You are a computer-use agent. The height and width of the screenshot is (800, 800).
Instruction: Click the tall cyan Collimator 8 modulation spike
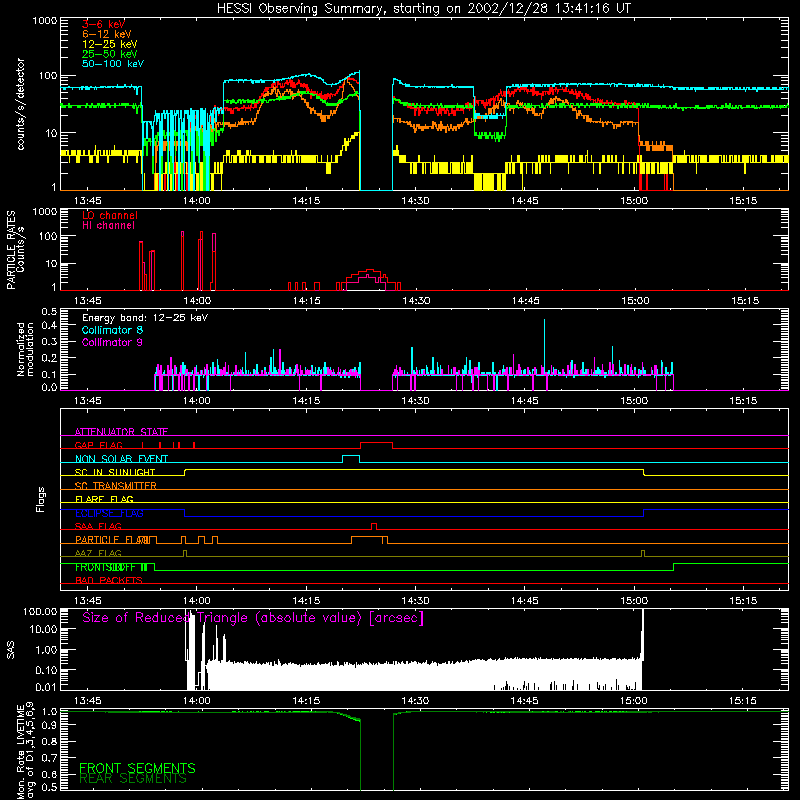point(544,346)
